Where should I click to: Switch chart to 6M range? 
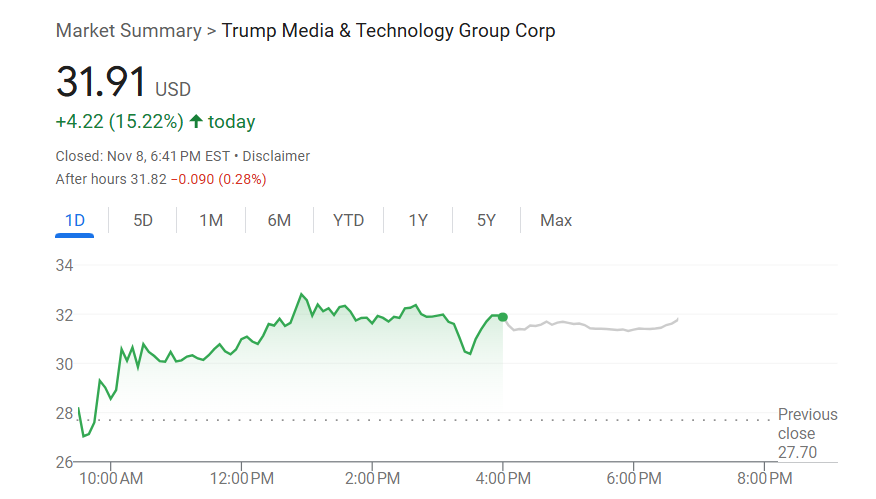point(279,220)
